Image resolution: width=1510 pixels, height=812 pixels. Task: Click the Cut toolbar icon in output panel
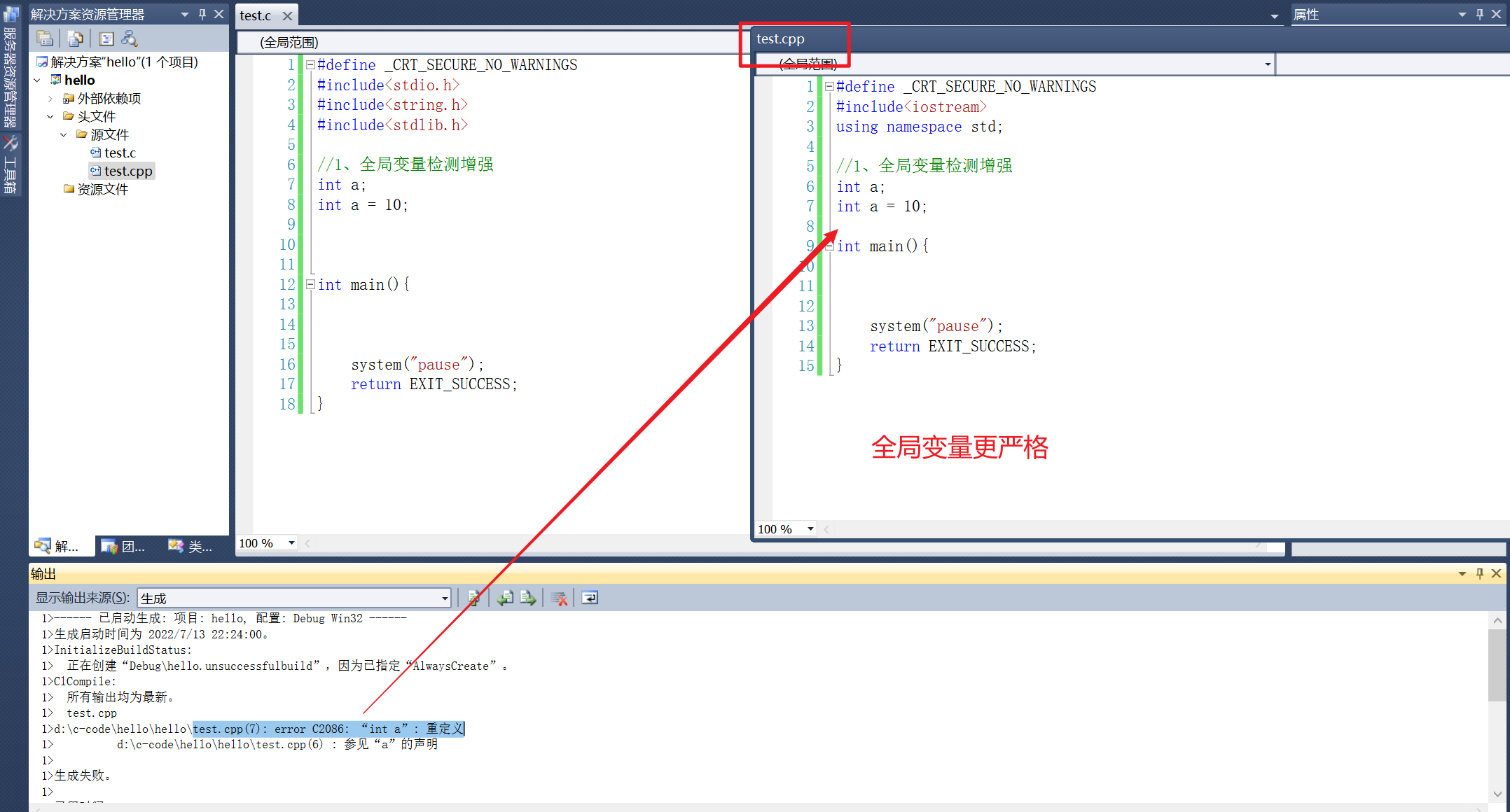[559, 598]
